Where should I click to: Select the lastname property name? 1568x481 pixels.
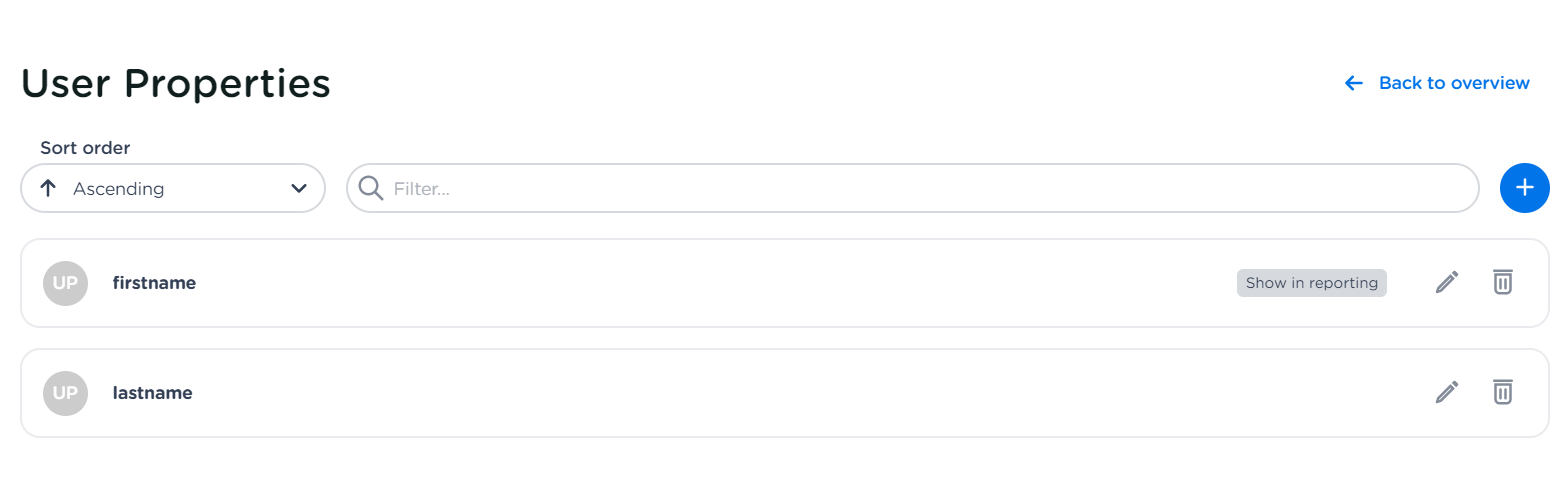pos(152,393)
